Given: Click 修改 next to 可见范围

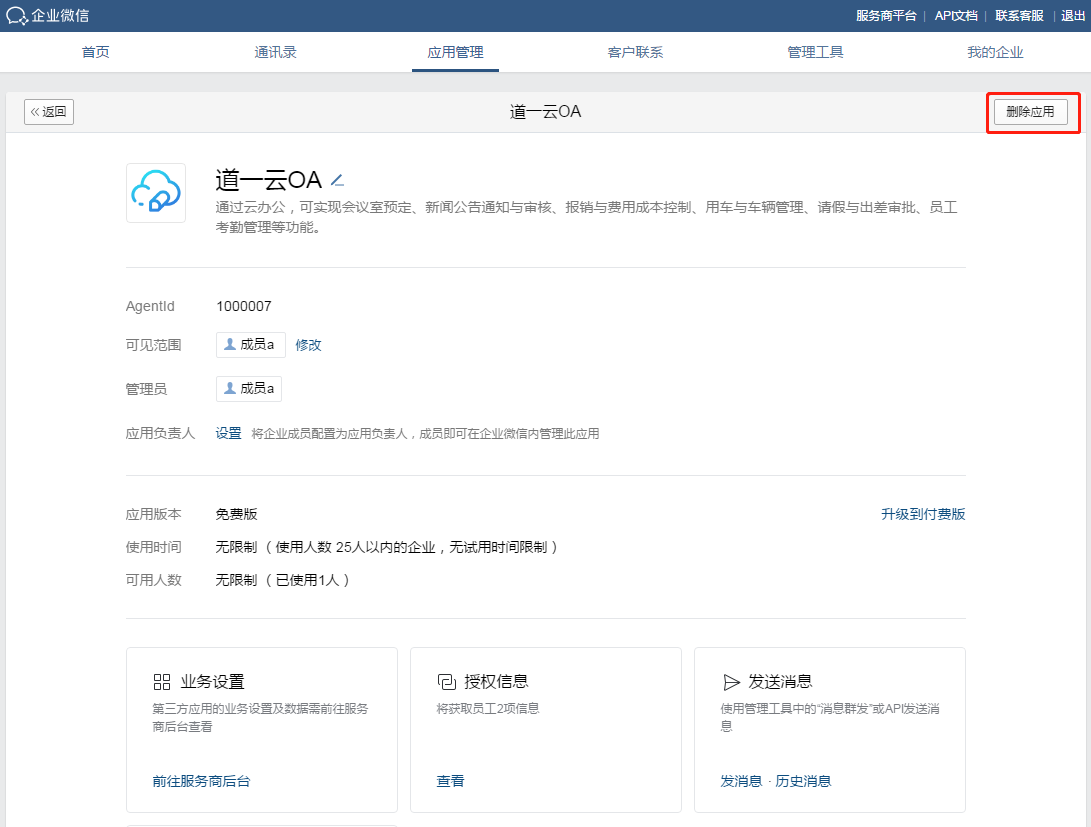Looking at the screenshot, I should pos(308,345).
